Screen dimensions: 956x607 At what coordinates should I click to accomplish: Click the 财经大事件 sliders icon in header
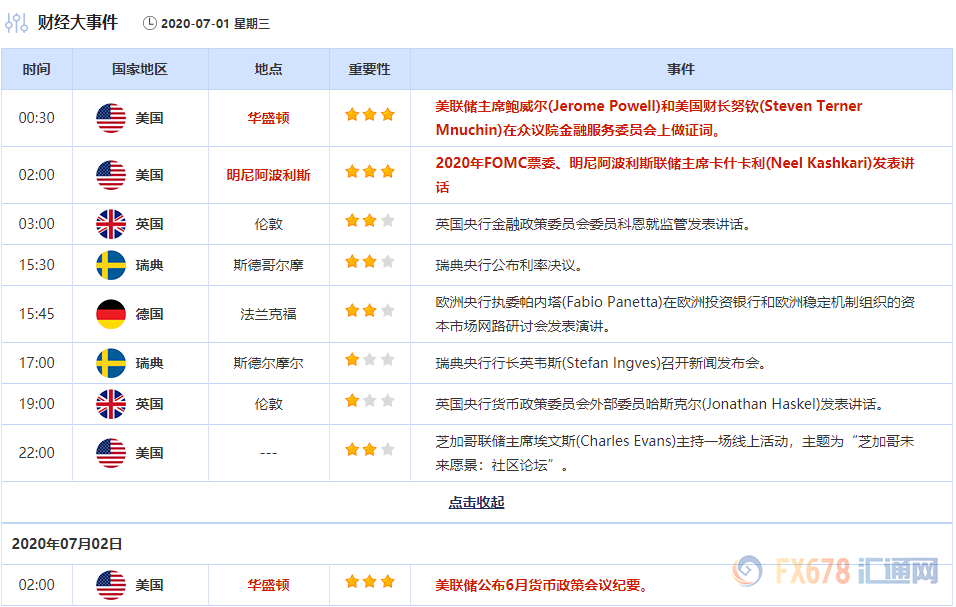click(16, 20)
